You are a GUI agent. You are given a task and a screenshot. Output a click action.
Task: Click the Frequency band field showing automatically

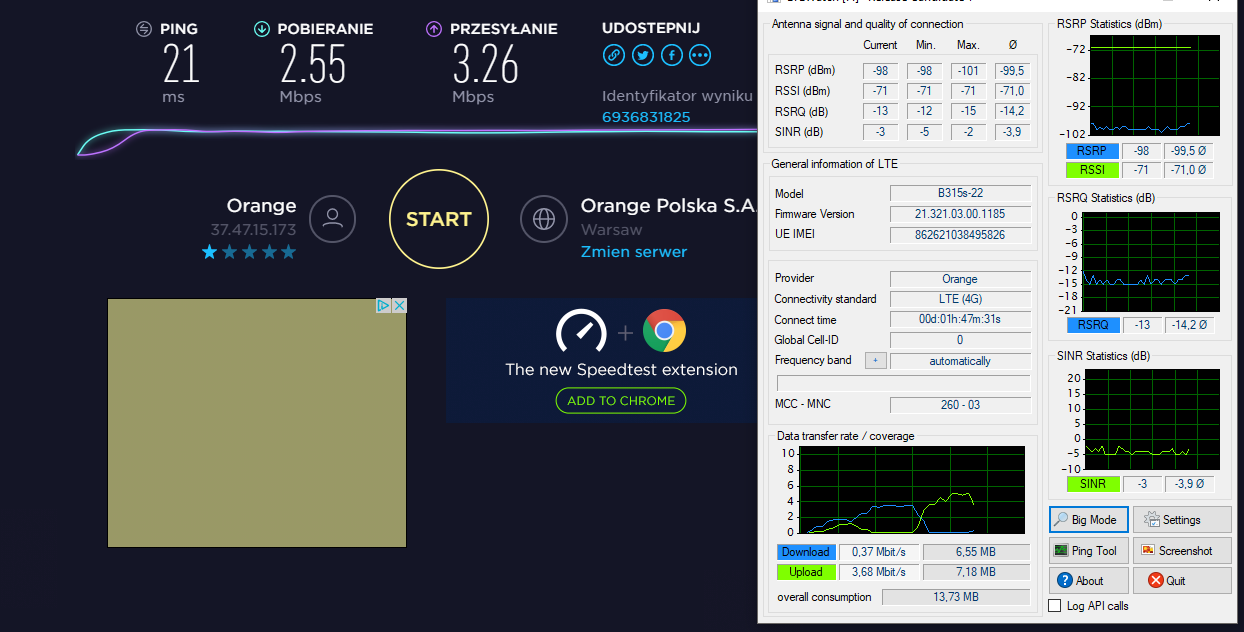tap(960, 361)
